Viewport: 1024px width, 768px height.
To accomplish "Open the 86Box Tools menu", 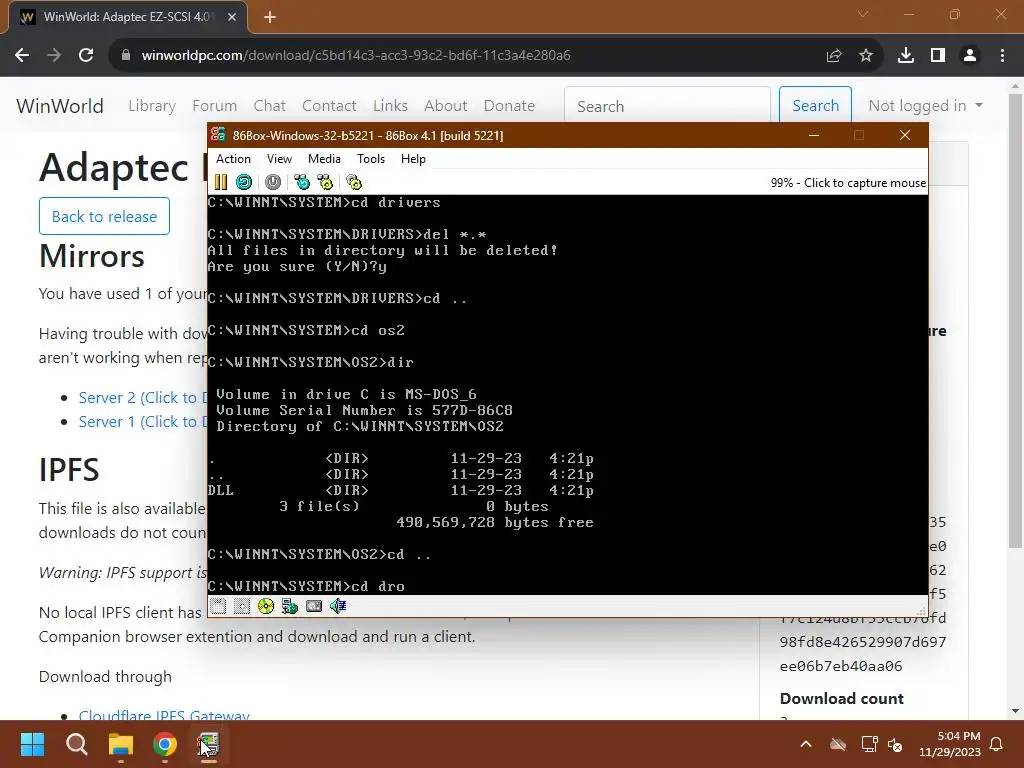I will tap(371, 159).
